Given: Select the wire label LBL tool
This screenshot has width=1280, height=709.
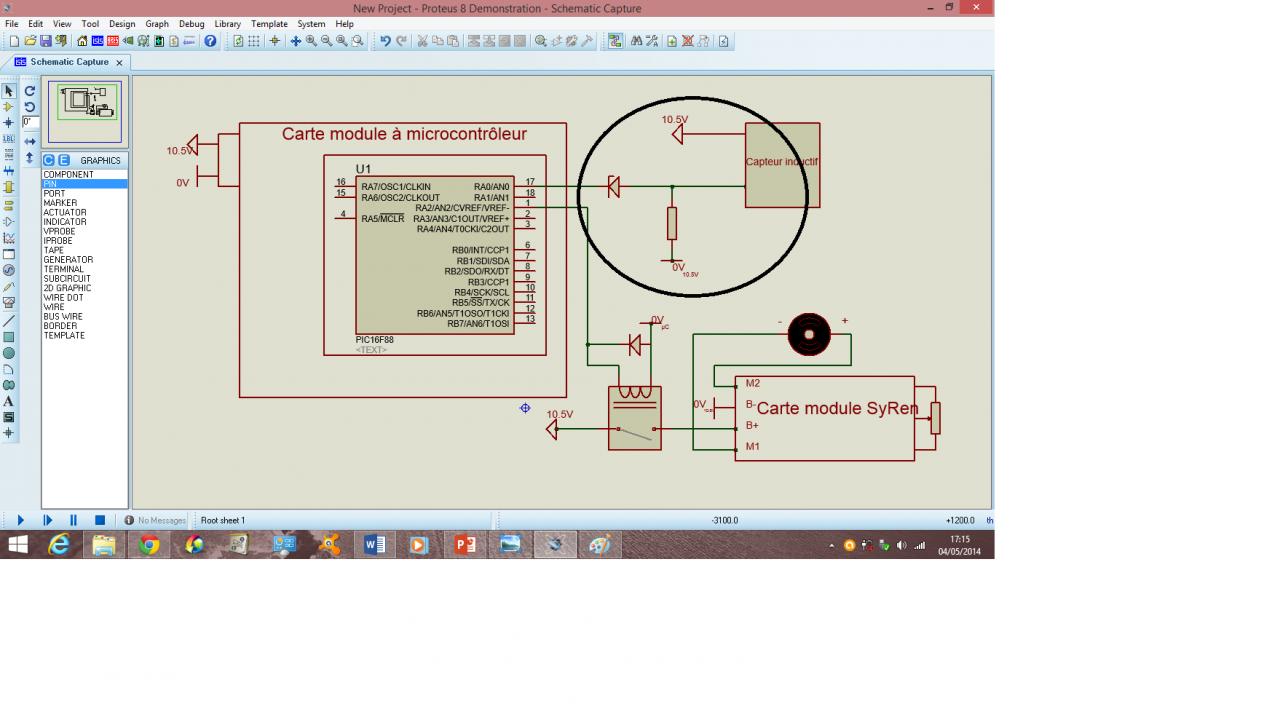Looking at the screenshot, I should click(x=9, y=139).
